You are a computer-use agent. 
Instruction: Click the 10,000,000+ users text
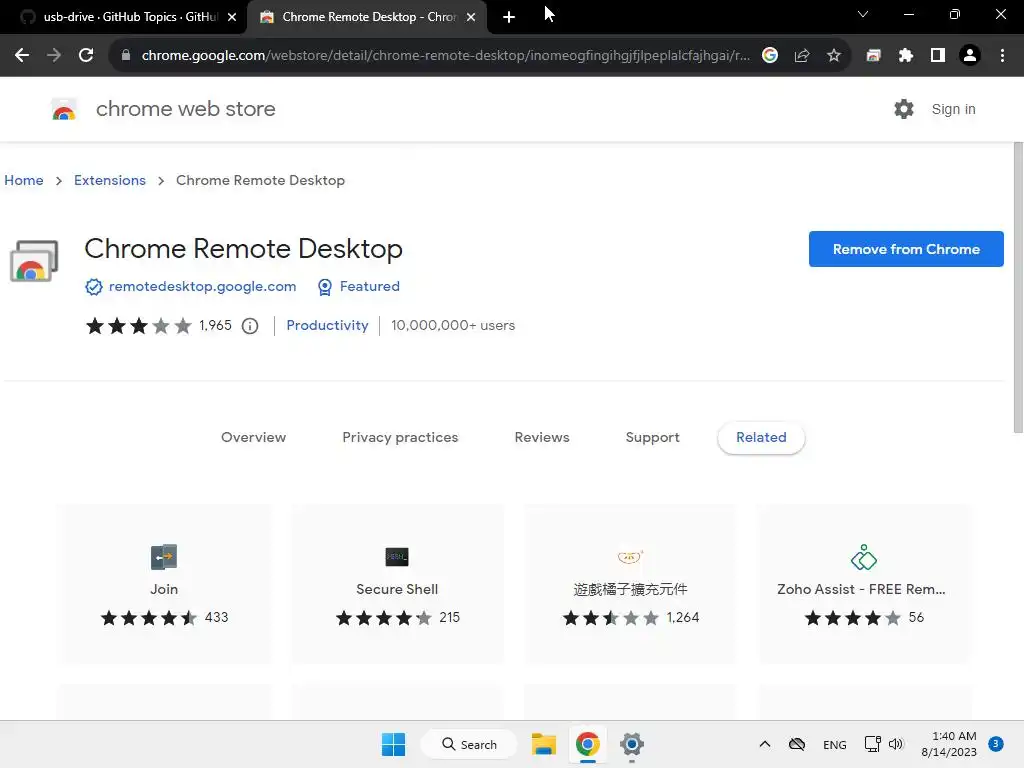click(453, 325)
